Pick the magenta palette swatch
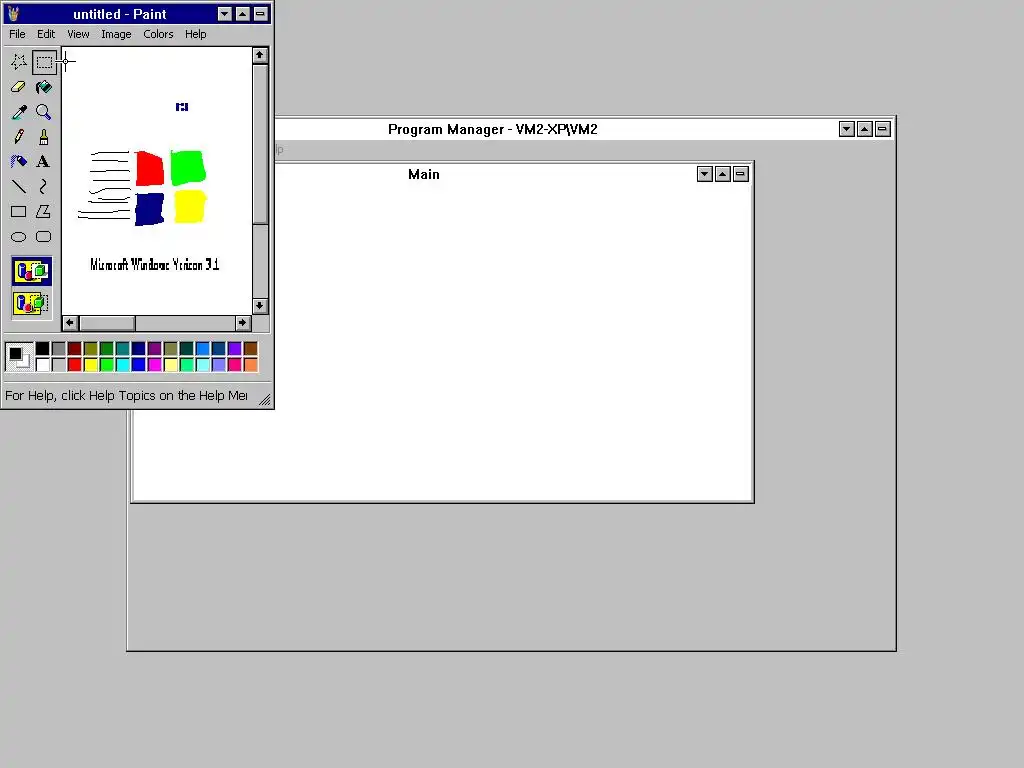Viewport: 1024px width, 768px height. point(155,364)
